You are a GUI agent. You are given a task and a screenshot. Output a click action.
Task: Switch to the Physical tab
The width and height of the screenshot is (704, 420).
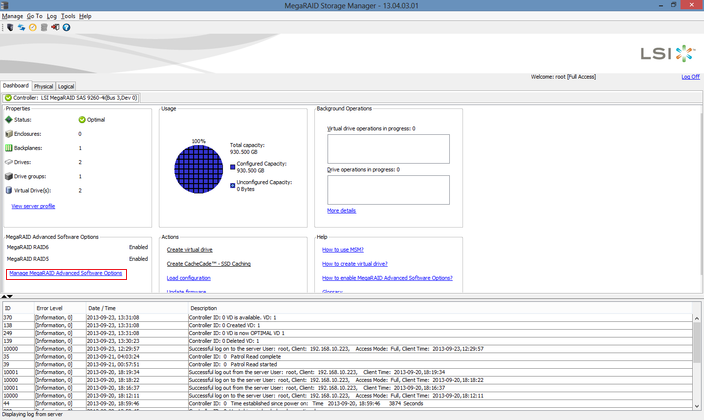click(43, 87)
